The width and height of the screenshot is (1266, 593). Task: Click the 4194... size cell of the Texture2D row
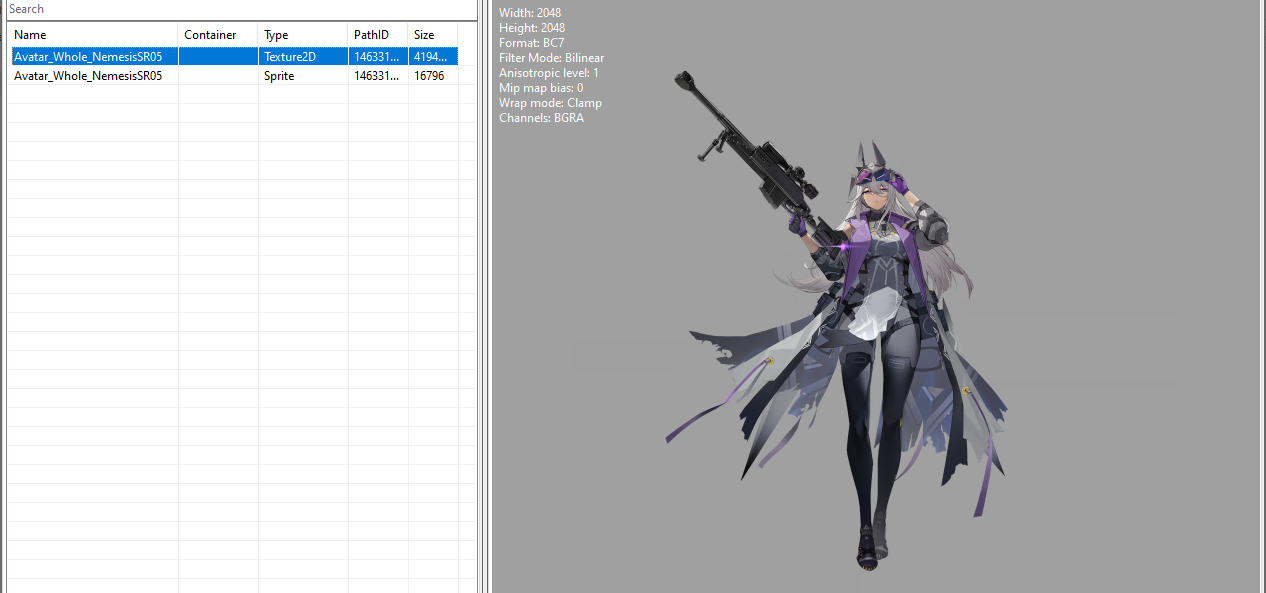click(433, 56)
